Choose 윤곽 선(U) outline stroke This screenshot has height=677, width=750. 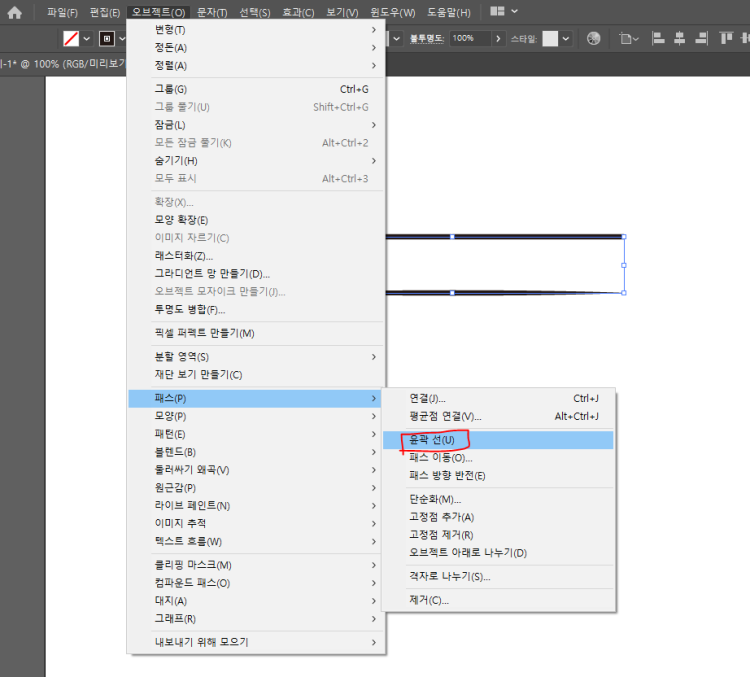pyautogui.click(x=498, y=440)
